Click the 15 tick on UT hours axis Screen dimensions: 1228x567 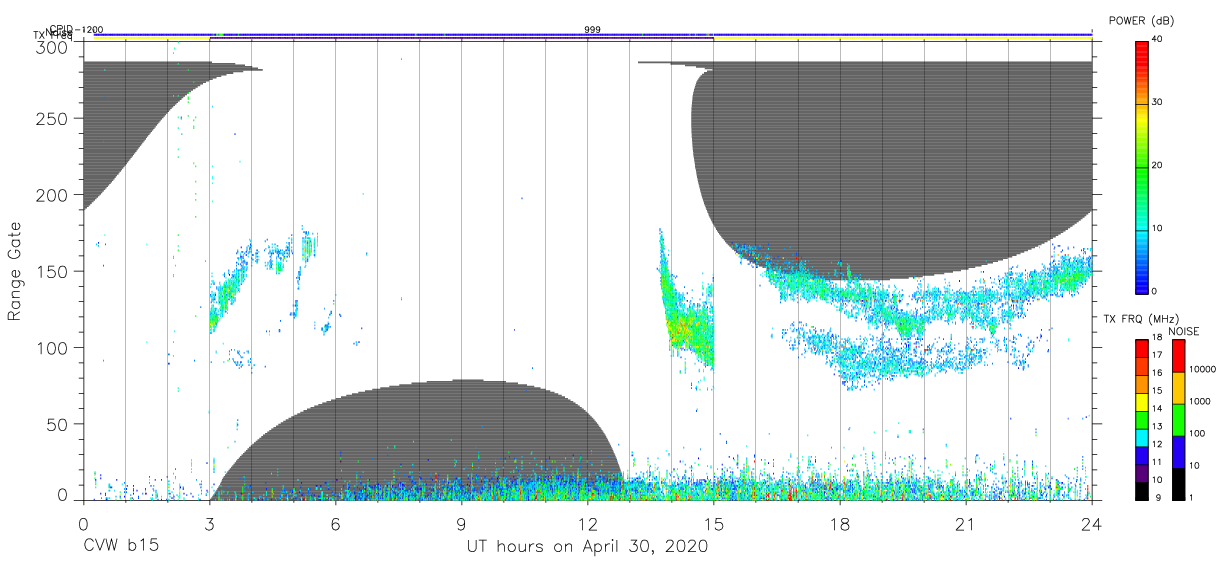pyautogui.click(x=714, y=524)
